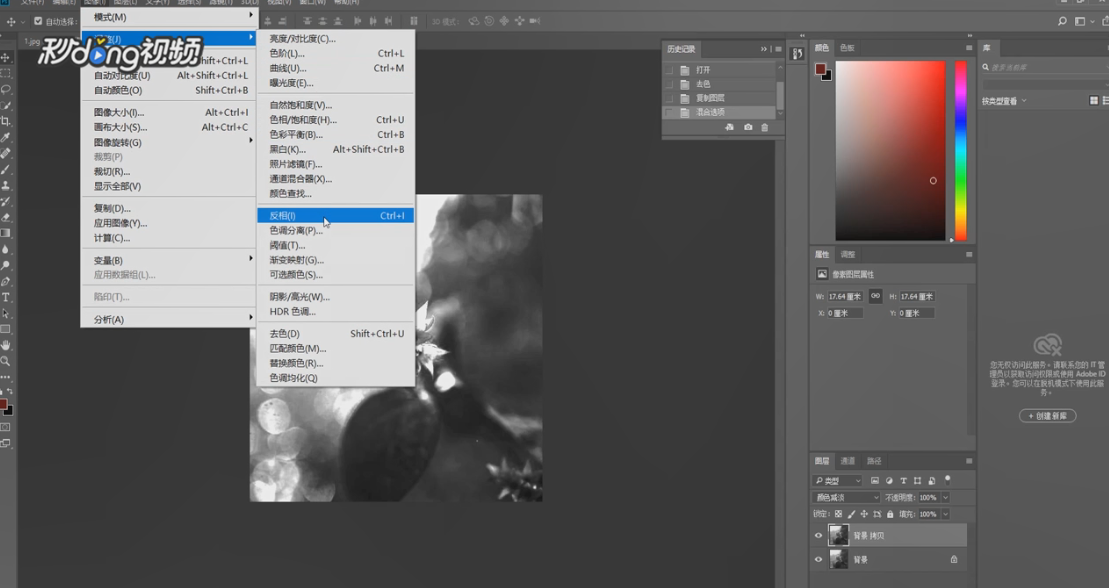Lock transparent pixels in the Layers panel
1109x588 pixels.
837,514
